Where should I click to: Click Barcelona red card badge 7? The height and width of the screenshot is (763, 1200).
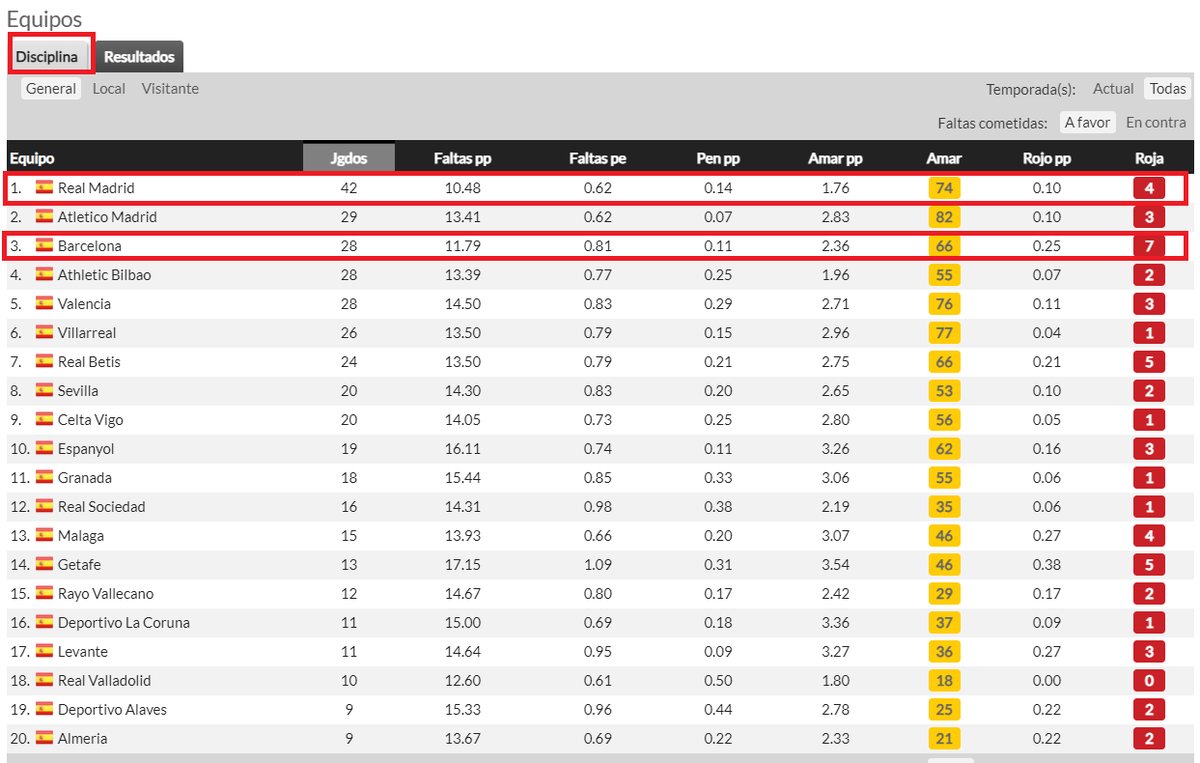(1149, 246)
